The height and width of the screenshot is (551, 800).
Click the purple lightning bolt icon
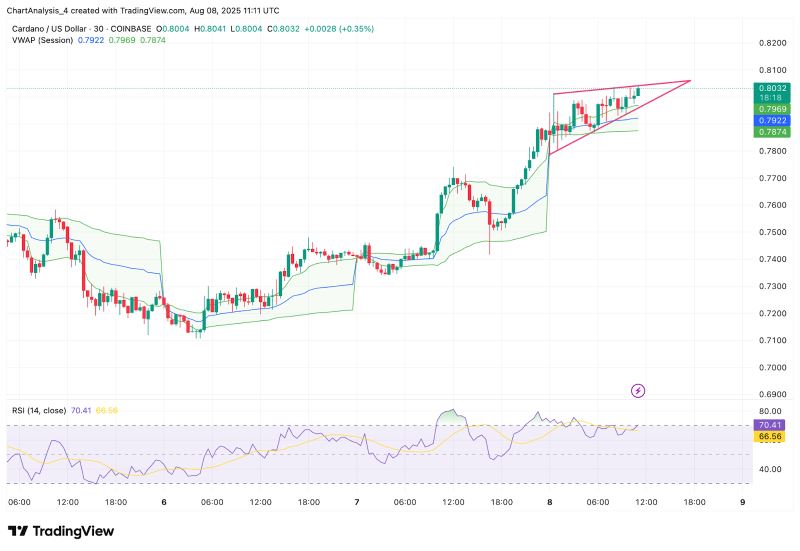(638, 389)
